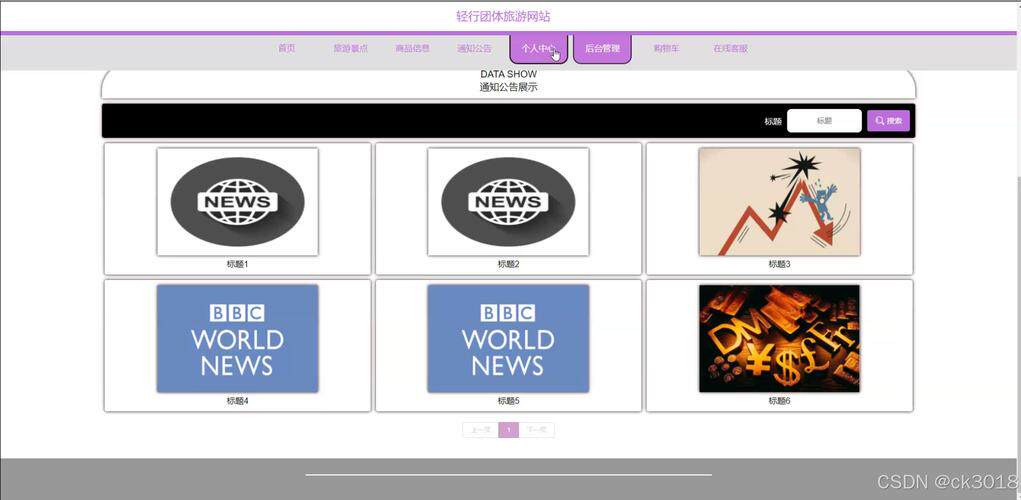Select the 通知公告 menu item

click(x=474, y=48)
